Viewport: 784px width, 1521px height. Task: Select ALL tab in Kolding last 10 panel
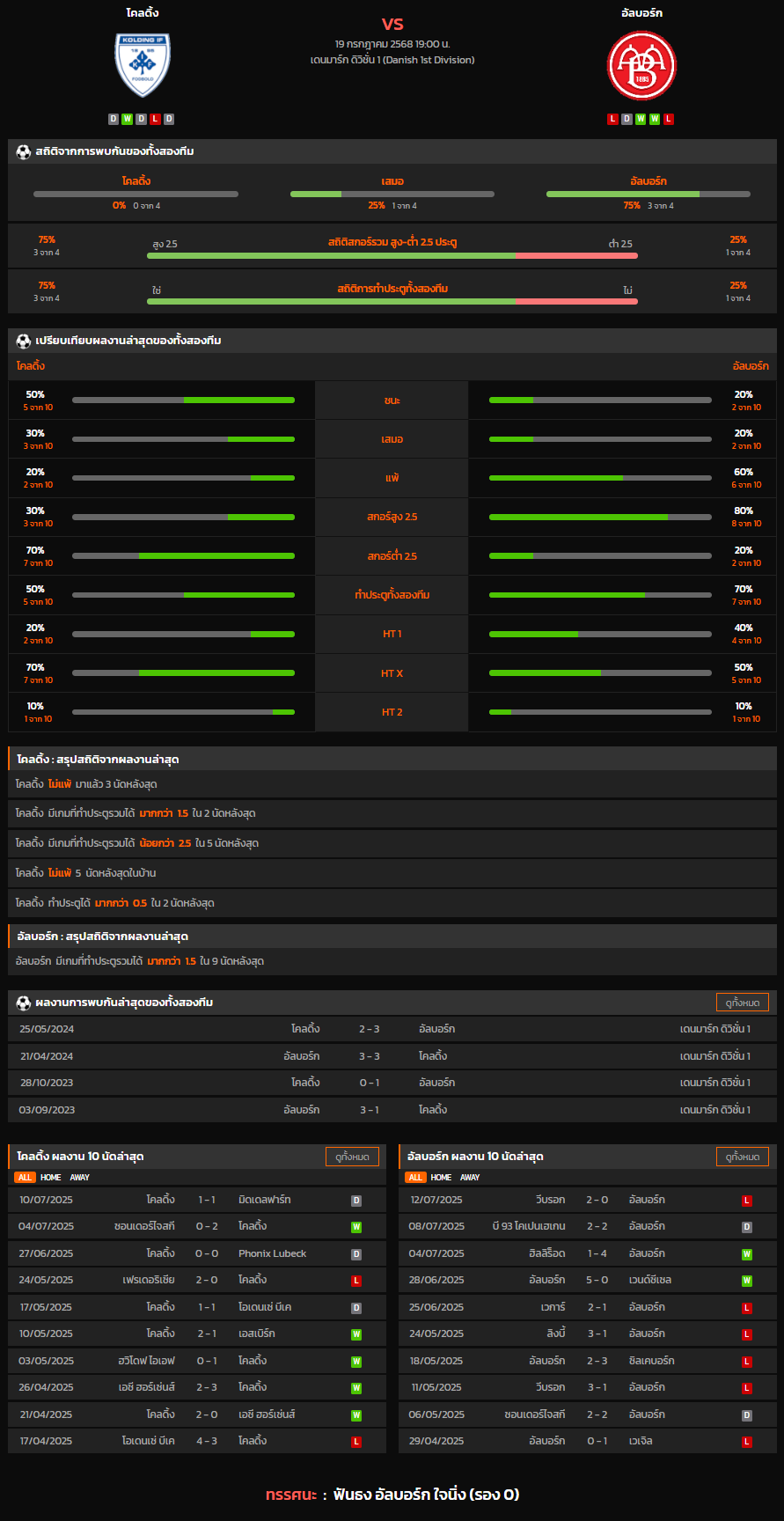tap(25, 1177)
